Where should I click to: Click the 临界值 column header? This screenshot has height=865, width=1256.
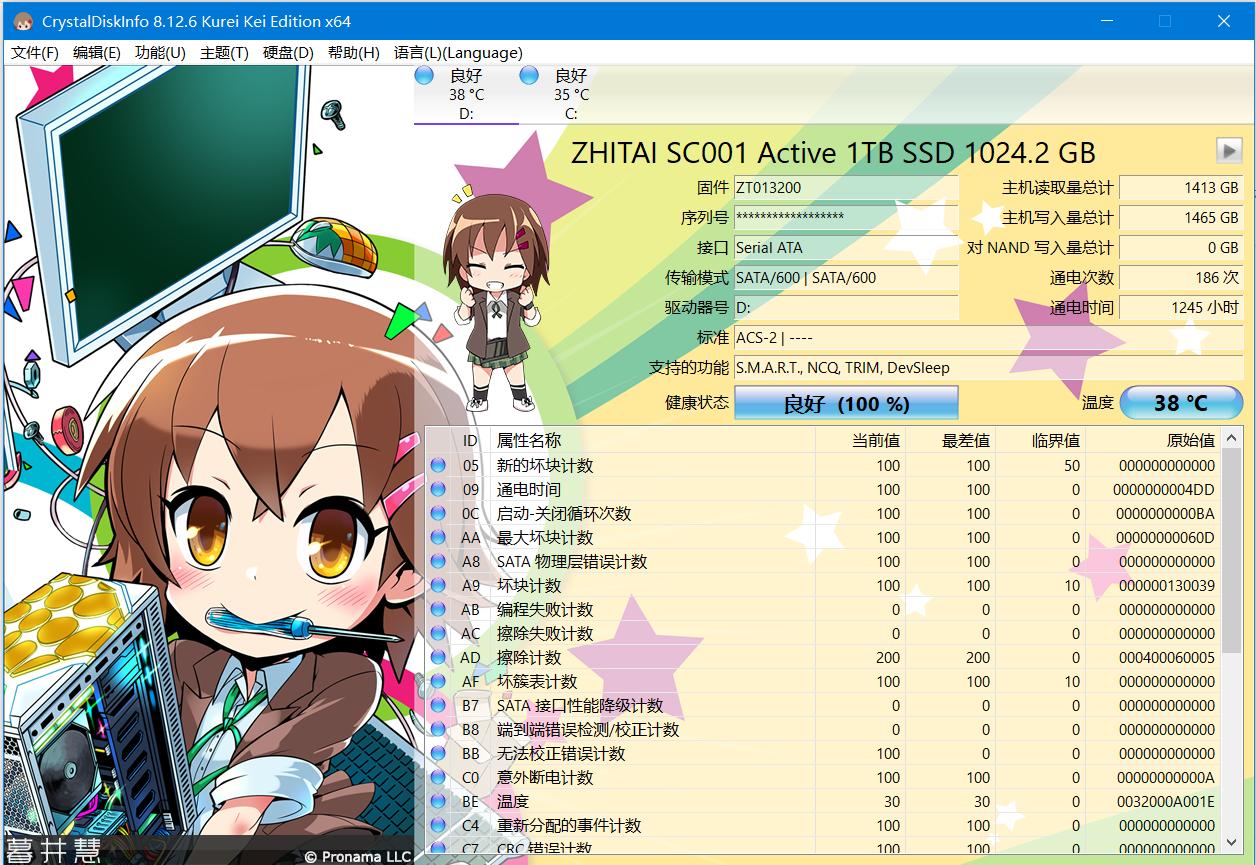1040,440
